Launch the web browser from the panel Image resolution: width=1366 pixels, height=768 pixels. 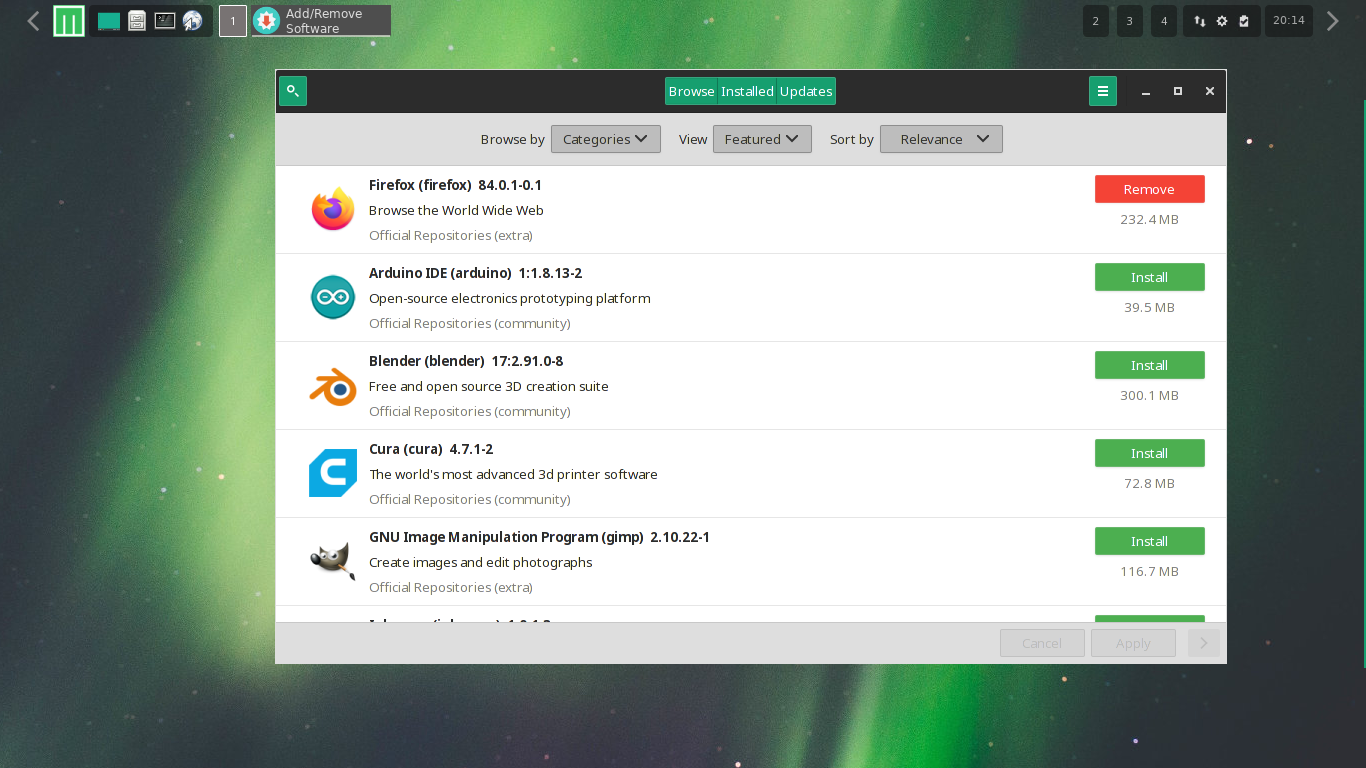click(x=193, y=21)
